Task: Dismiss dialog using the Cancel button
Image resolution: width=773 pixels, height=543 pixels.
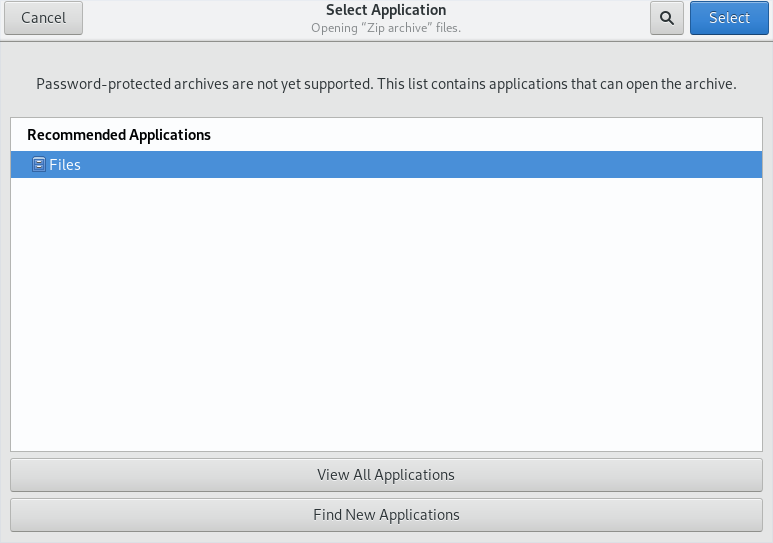Action: (x=43, y=18)
